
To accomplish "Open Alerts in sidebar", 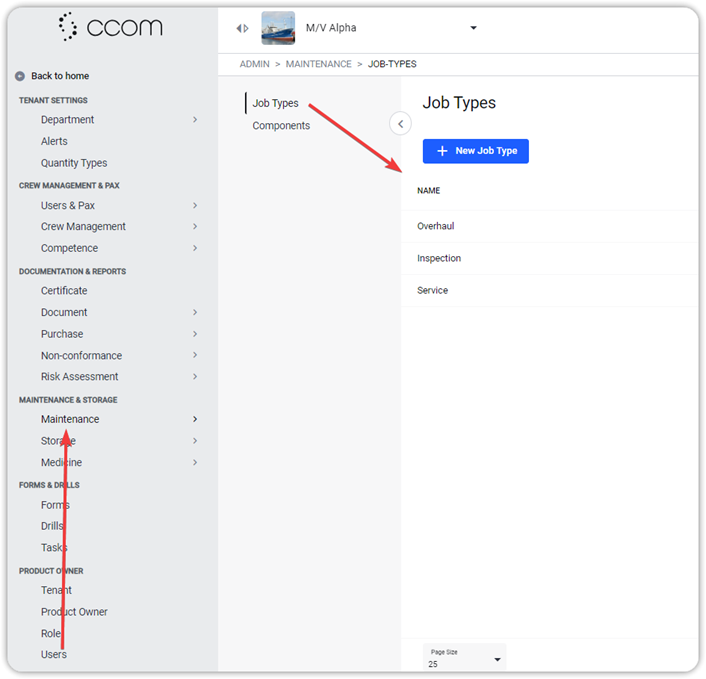I will point(54,141).
